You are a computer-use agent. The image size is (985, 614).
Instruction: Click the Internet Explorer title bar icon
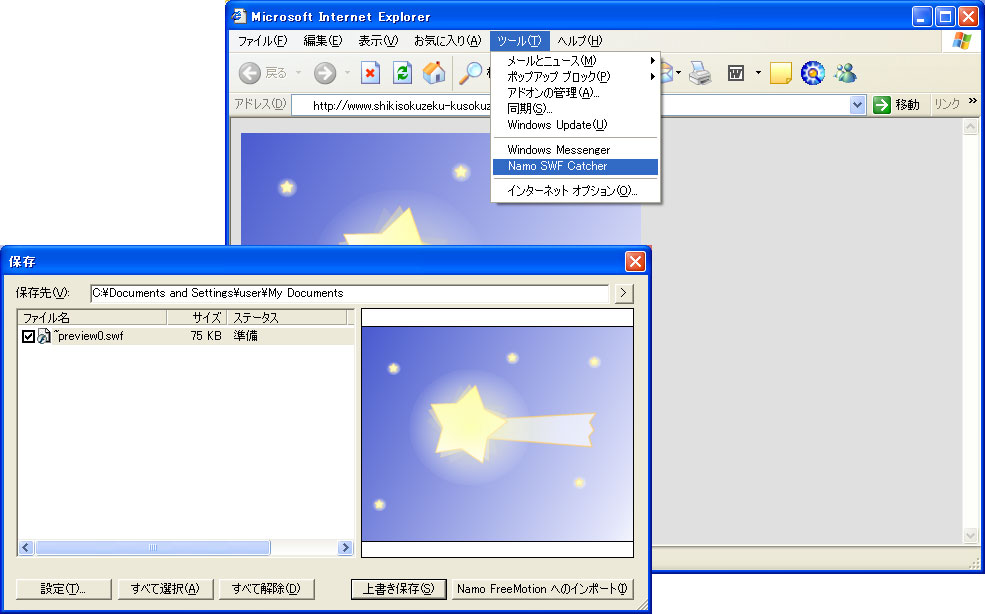(x=239, y=16)
